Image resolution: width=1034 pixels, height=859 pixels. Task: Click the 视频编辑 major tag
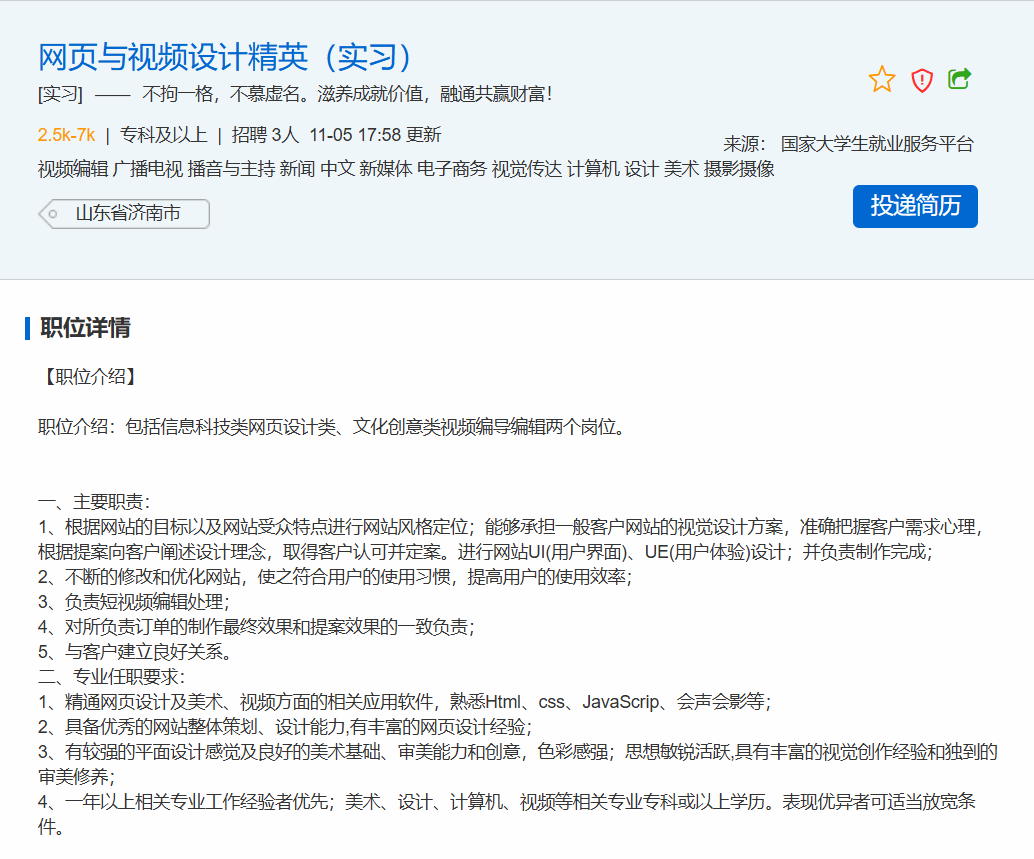click(73, 169)
